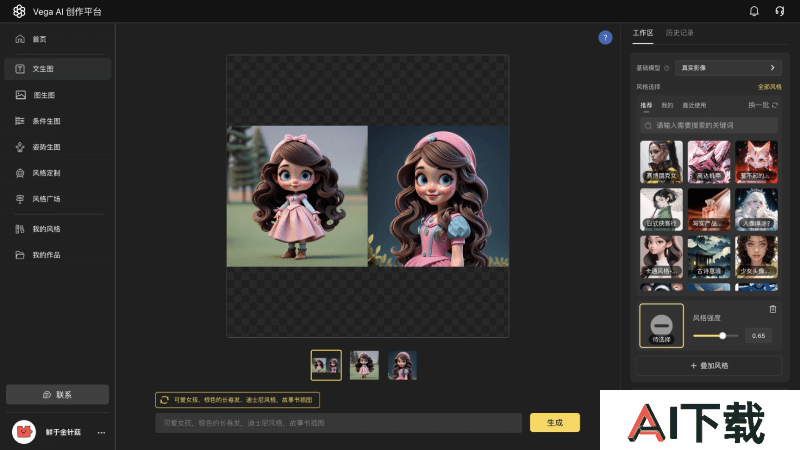Open 风格广场 style plaza in sidebar
800x450 pixels.
pyautogui.click(x=57, y=199)
